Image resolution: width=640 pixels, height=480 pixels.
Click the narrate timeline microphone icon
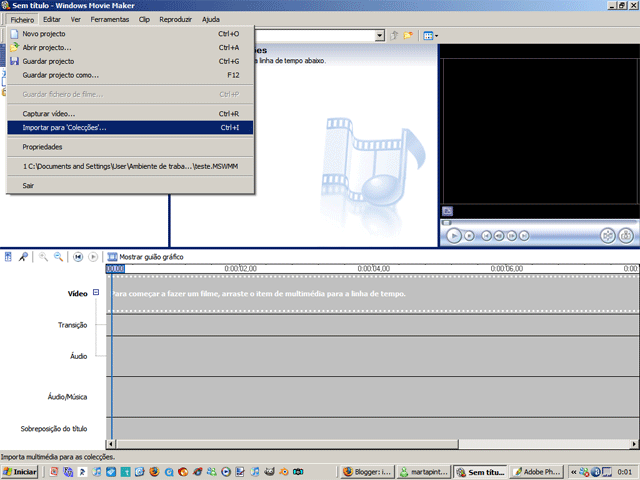(23, 257)
